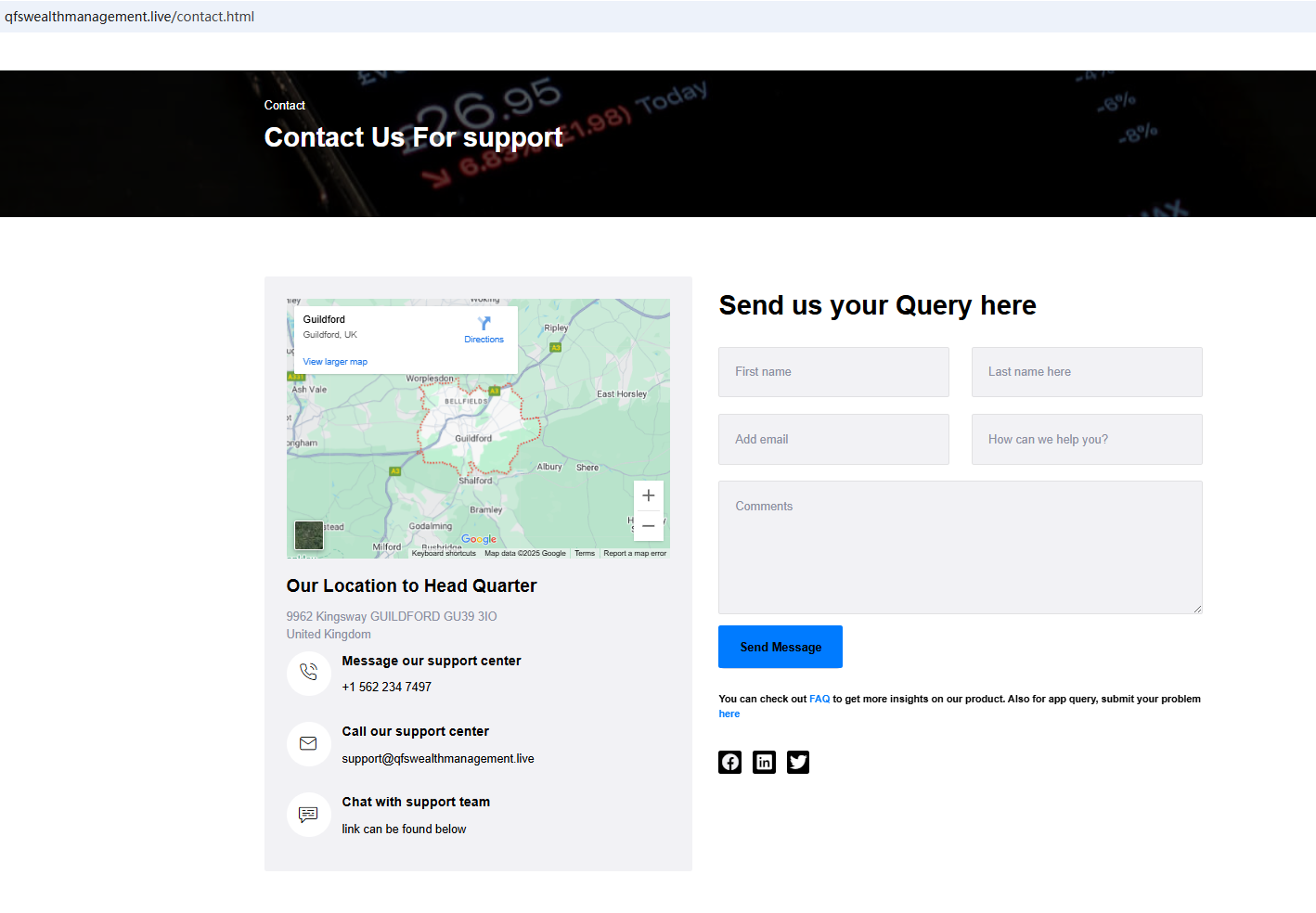Click the 'Ash Vale' map label
The width and height of the screenshot is (1316, 913).
pos(309,390)
